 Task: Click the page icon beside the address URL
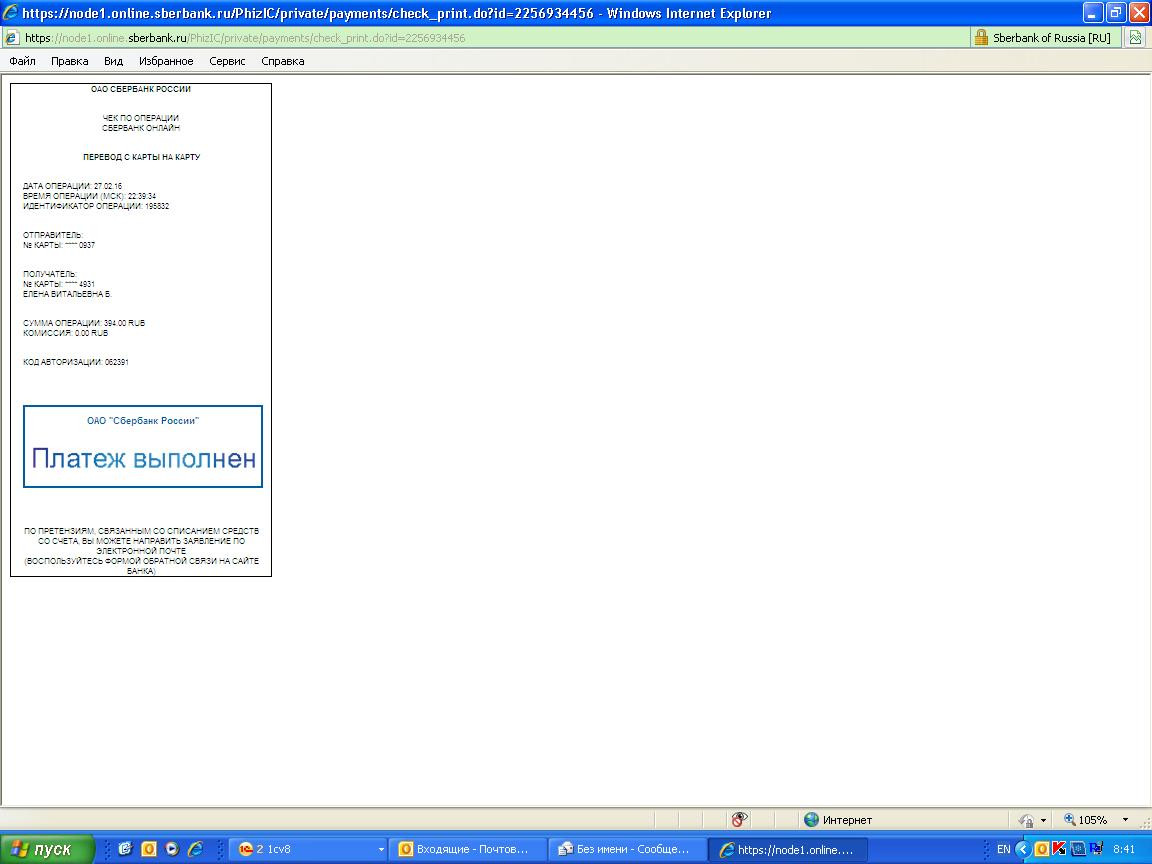12,37
